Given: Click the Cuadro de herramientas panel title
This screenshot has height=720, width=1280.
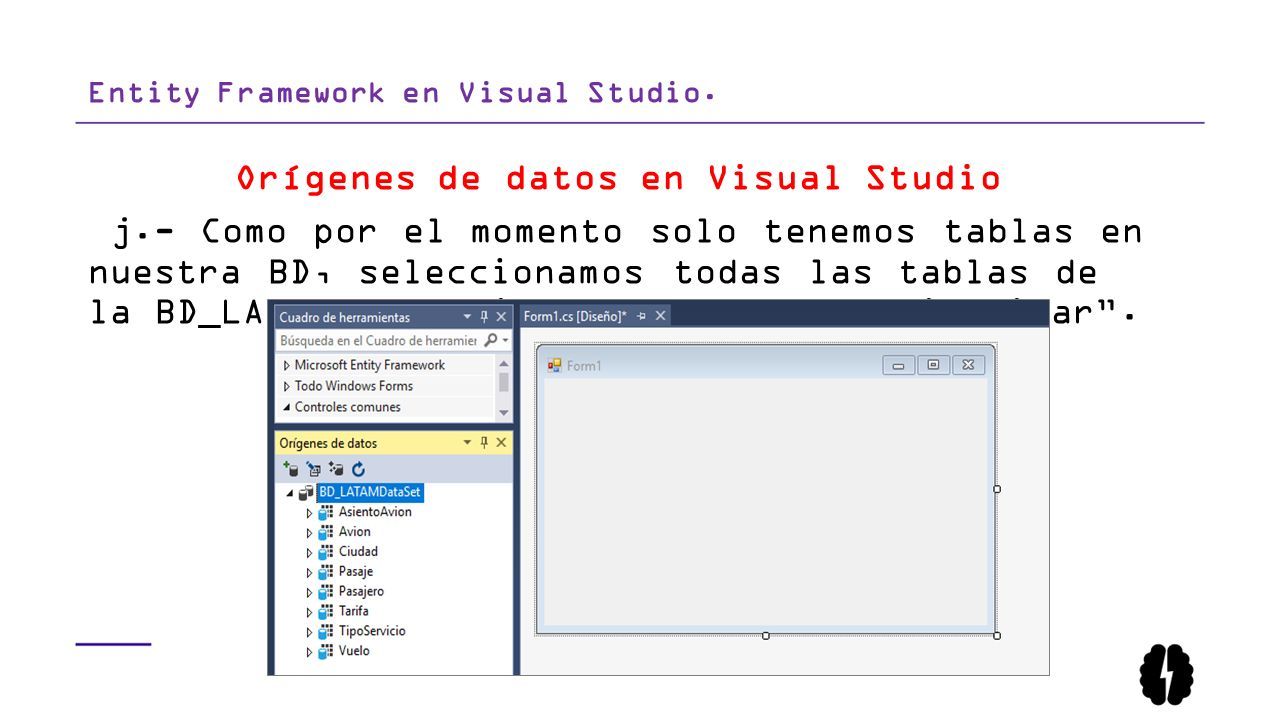Looking at the screenshot, I should pos(345,317).
